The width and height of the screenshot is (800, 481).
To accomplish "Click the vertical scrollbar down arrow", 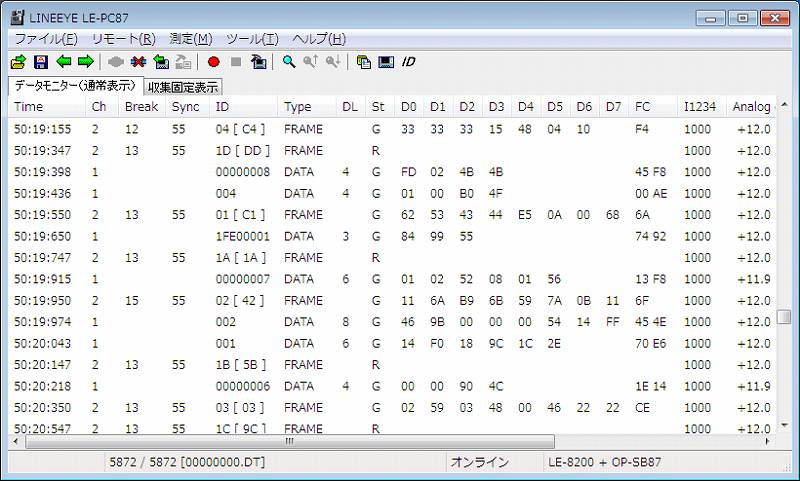I will pyautogui.click(x=784, y=427).
